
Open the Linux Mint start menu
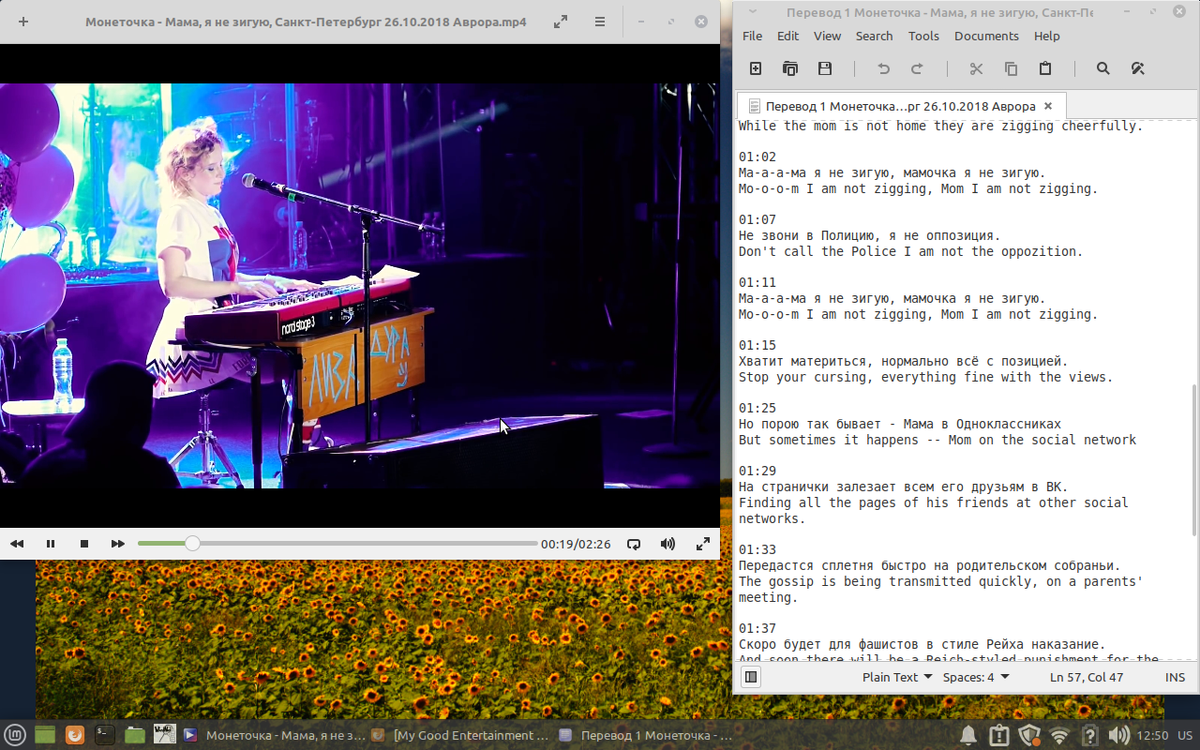14,735
